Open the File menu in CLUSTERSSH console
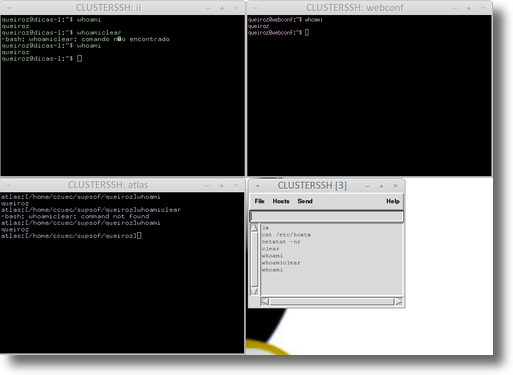 point(259,201)
